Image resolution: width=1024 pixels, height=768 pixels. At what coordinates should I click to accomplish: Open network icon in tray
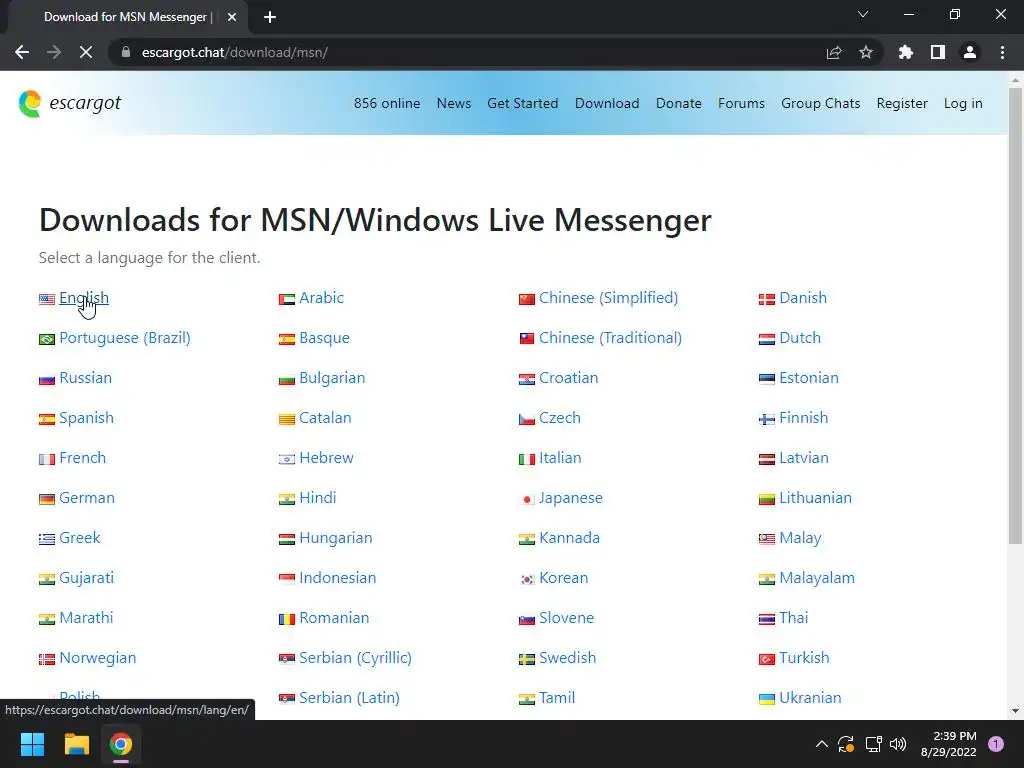(x=873, y=744)
